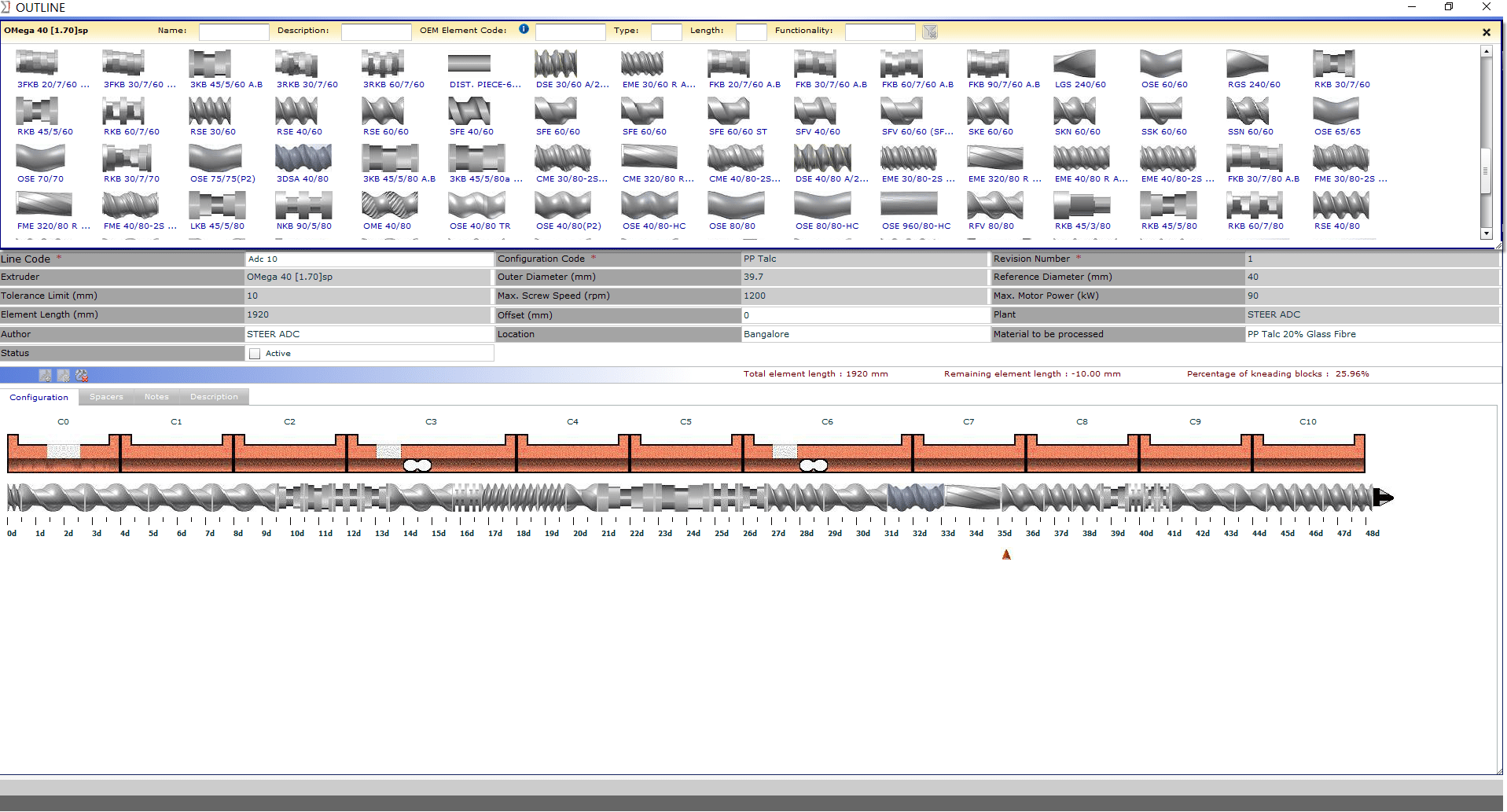Pick the 3DSA 40/80 screw element
Screen dimensions: 1507x812
pos(303,158)
